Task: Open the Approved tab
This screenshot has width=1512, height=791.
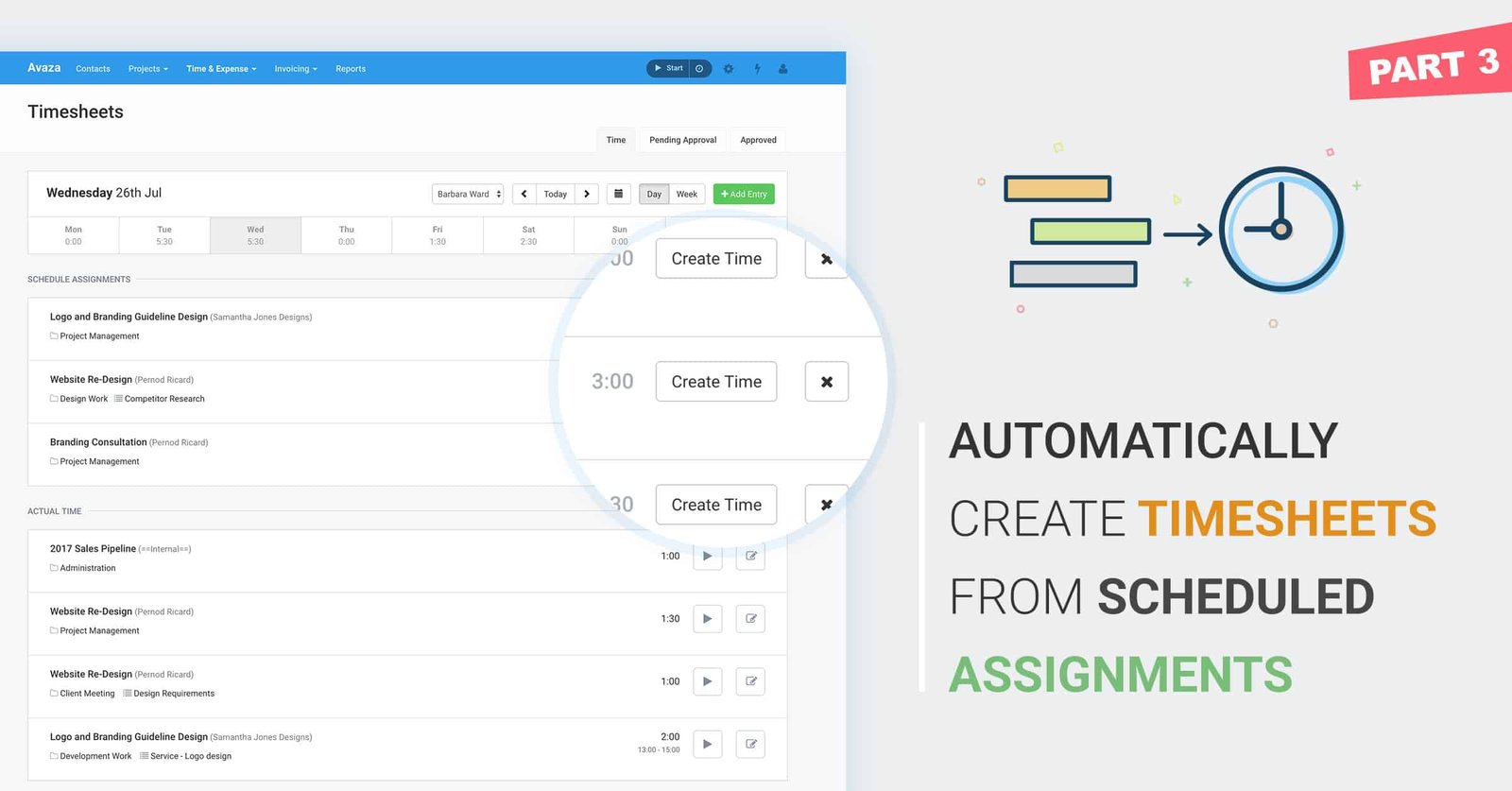Action: point(758,140)
